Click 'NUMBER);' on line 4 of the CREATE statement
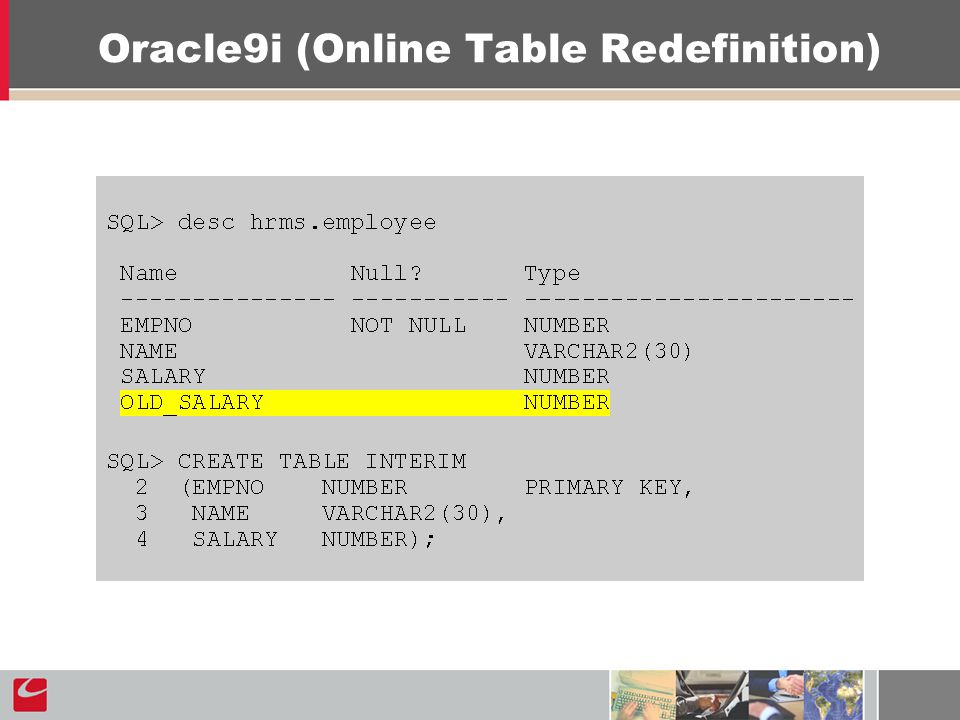 [x=378, y=539]
